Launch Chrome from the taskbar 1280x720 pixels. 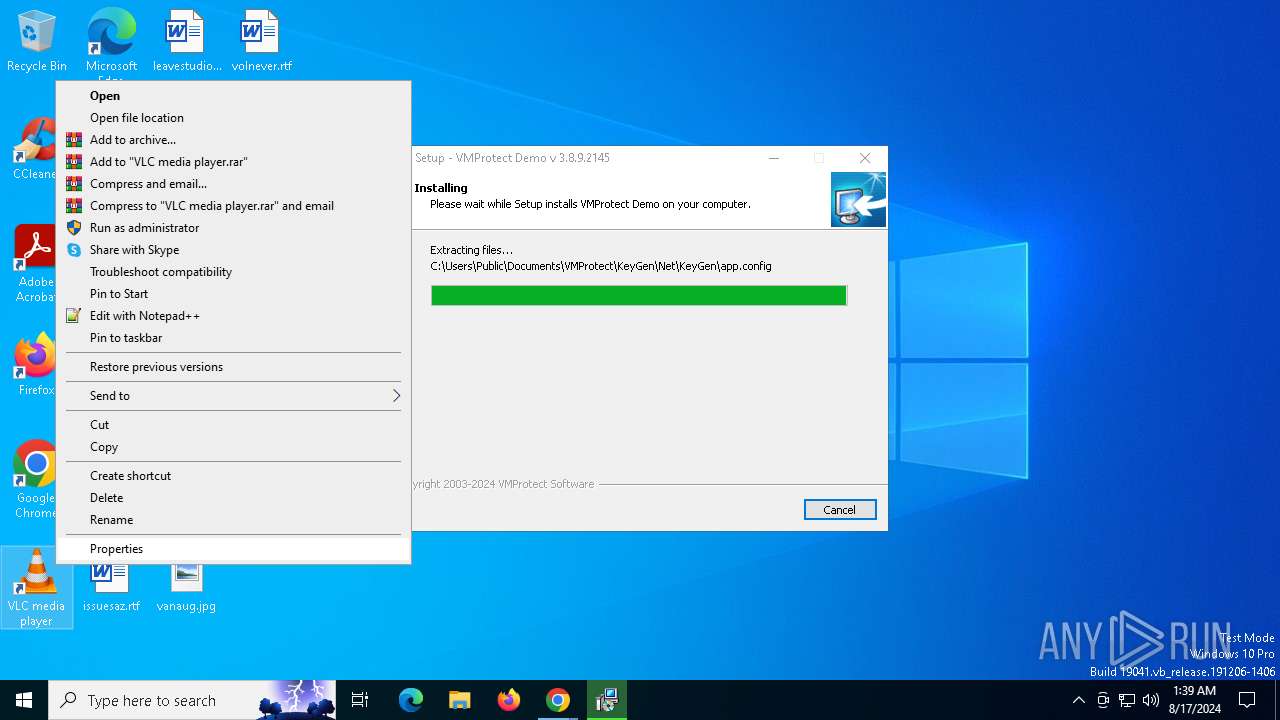pos(558,700)
